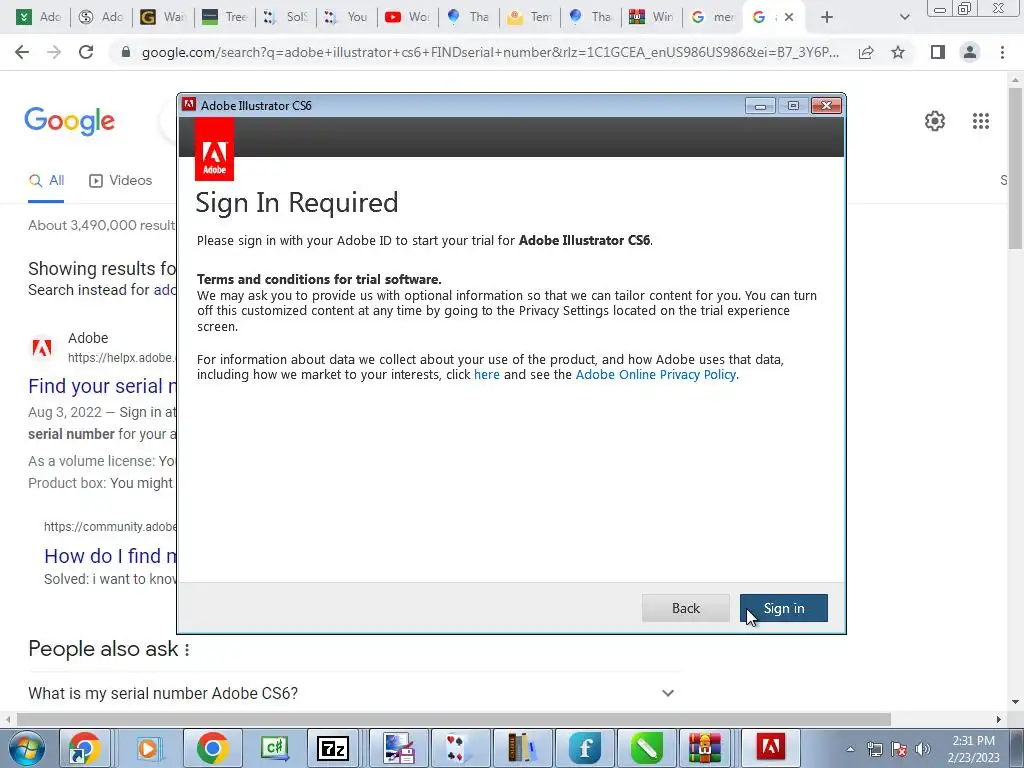This screenshot has width=1024, height=768.
Task: Open the books library taskbar icon
Action: [522, 748]
